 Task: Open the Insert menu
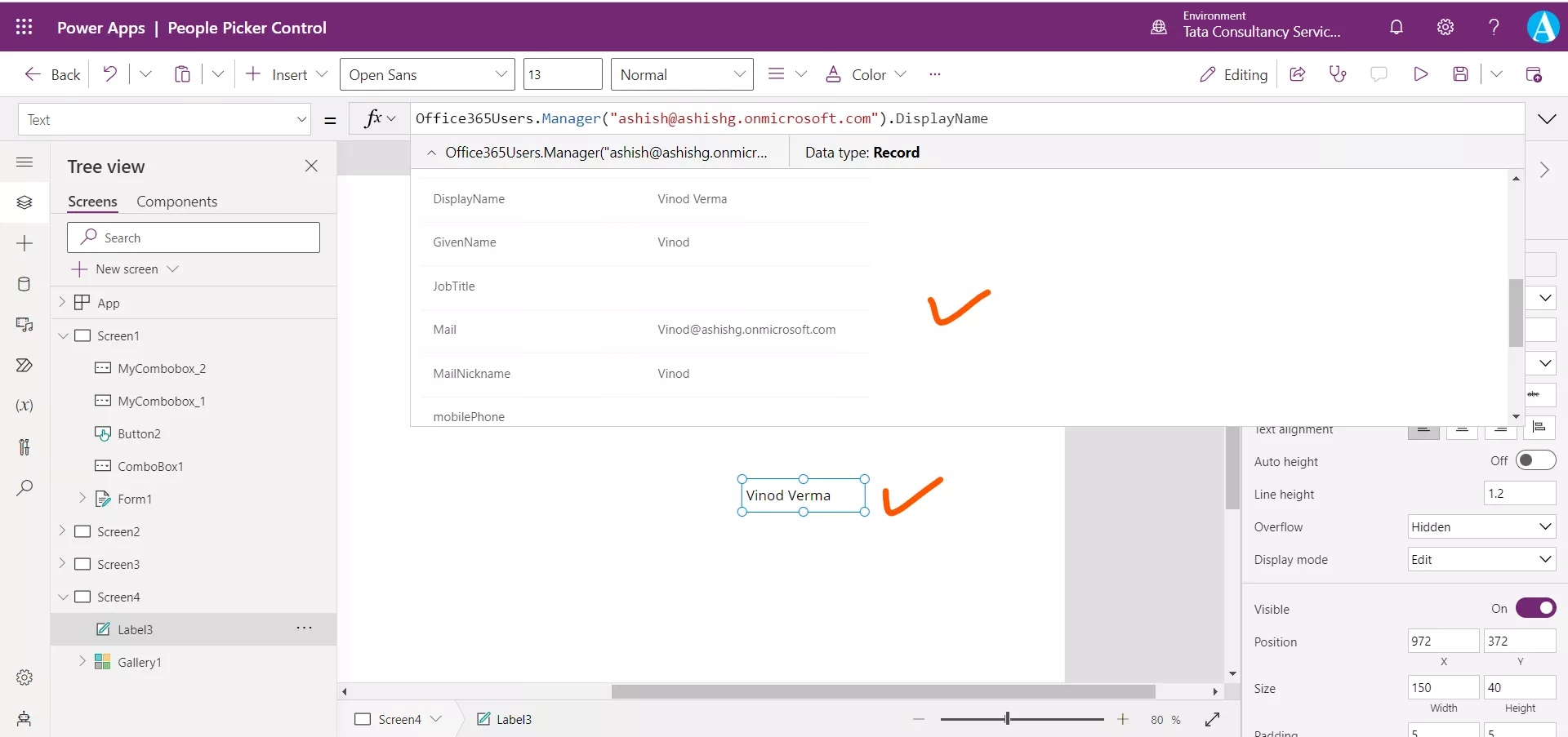coord(287,74)
